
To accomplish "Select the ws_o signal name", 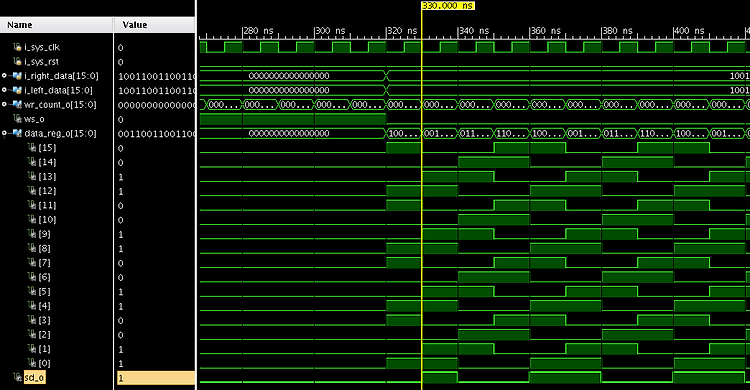I will click(x=34, y=119).
